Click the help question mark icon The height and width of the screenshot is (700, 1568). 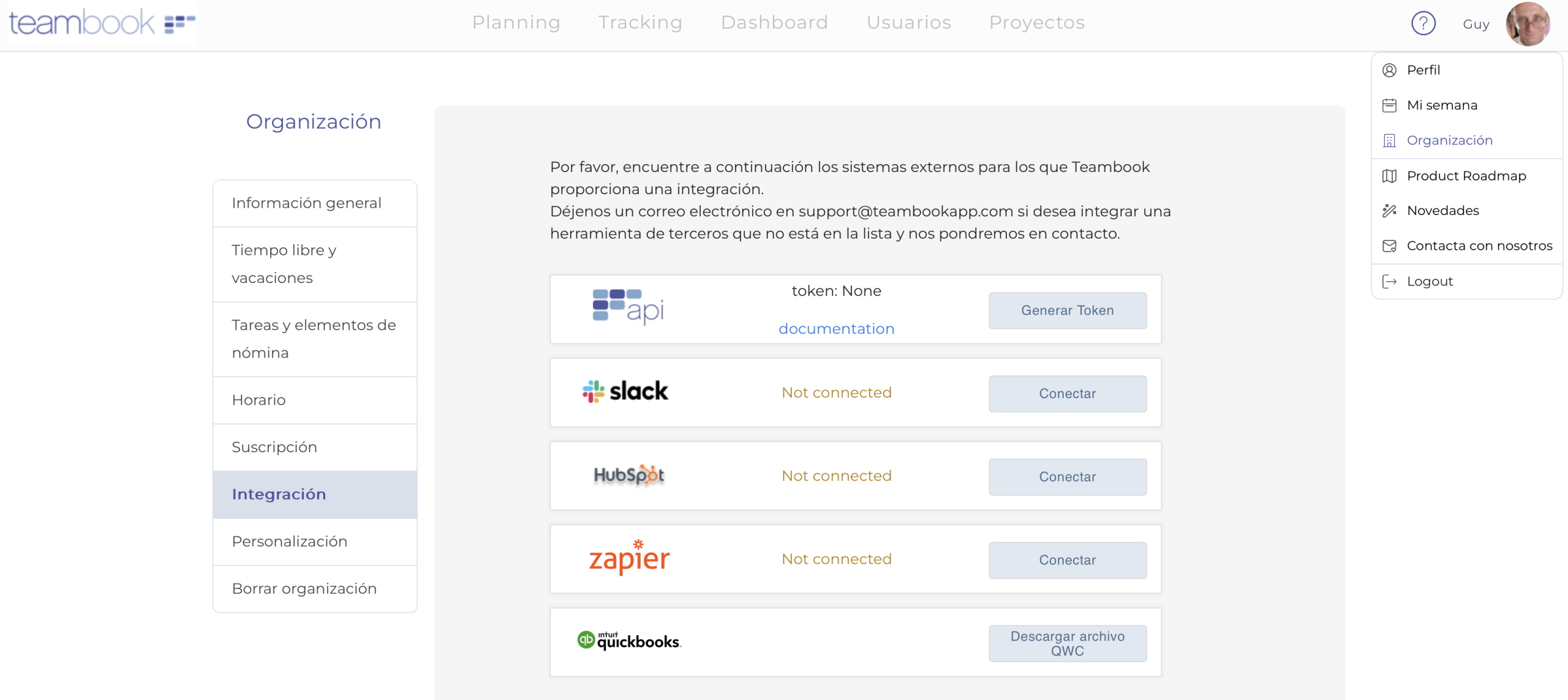tap(1423, 24)
